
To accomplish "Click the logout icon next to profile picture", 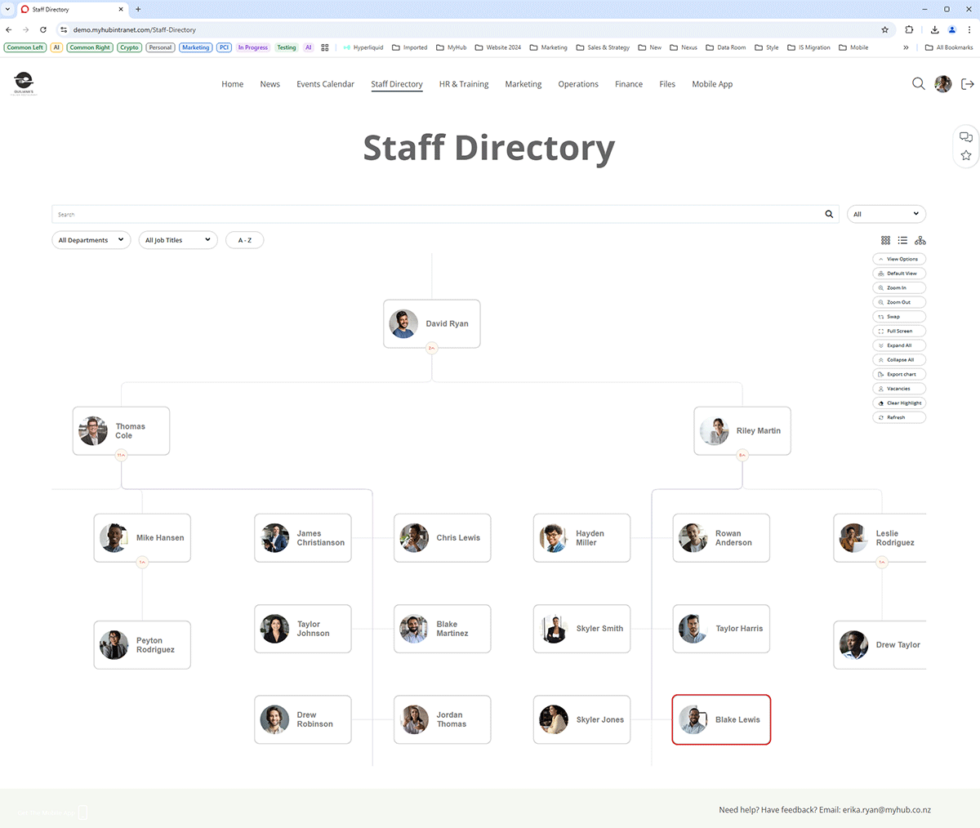I will point(966,84).
